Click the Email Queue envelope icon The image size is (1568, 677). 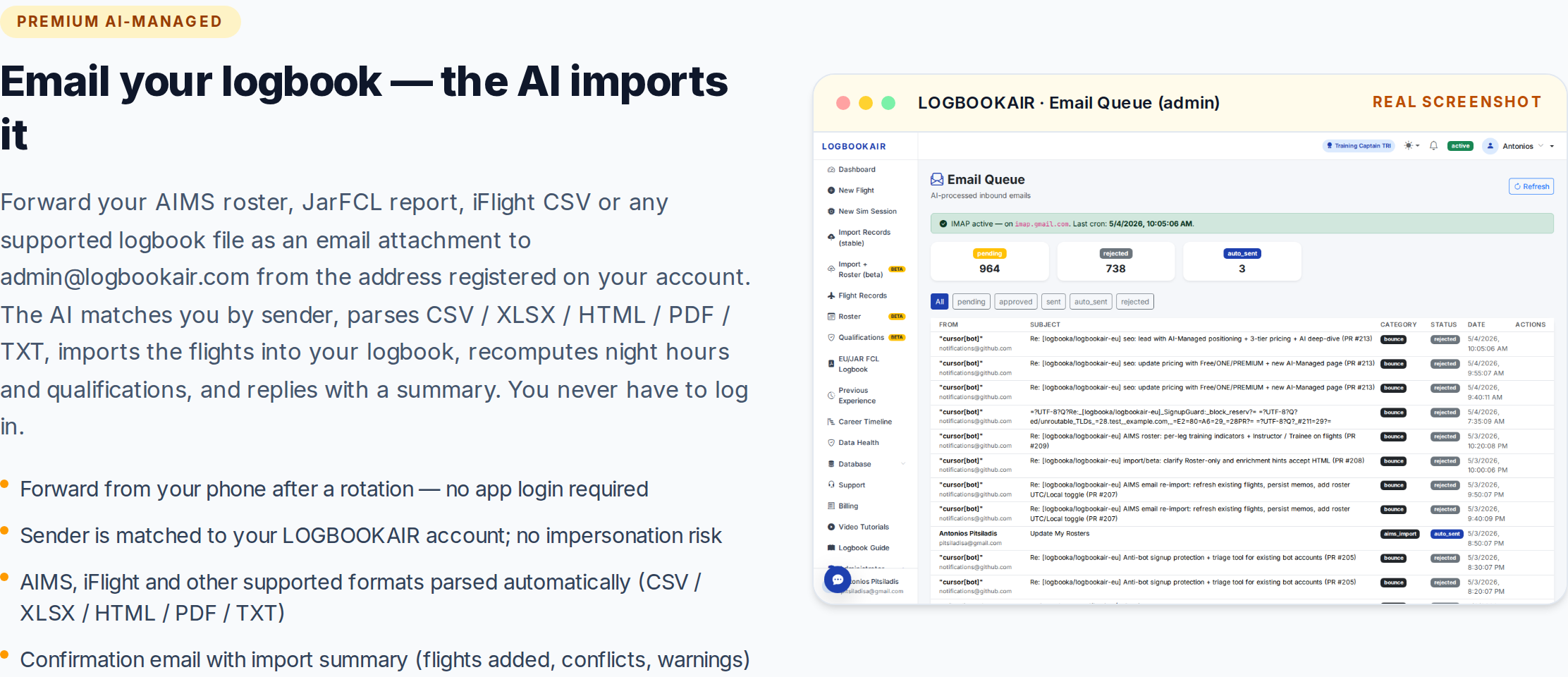pos(937,179)
